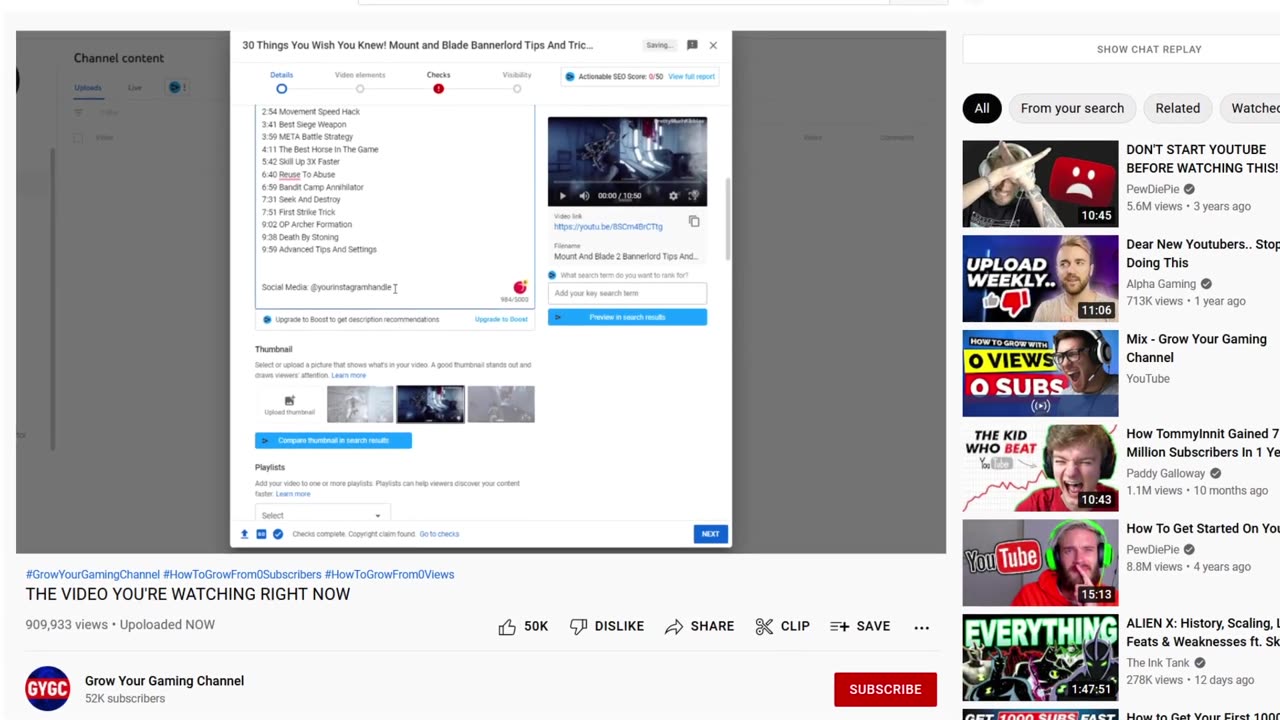This screenshot has width=1280, height=720.
Task: Open the youtu.be video link
Action: pyautogui.click(x=608, y=227)
